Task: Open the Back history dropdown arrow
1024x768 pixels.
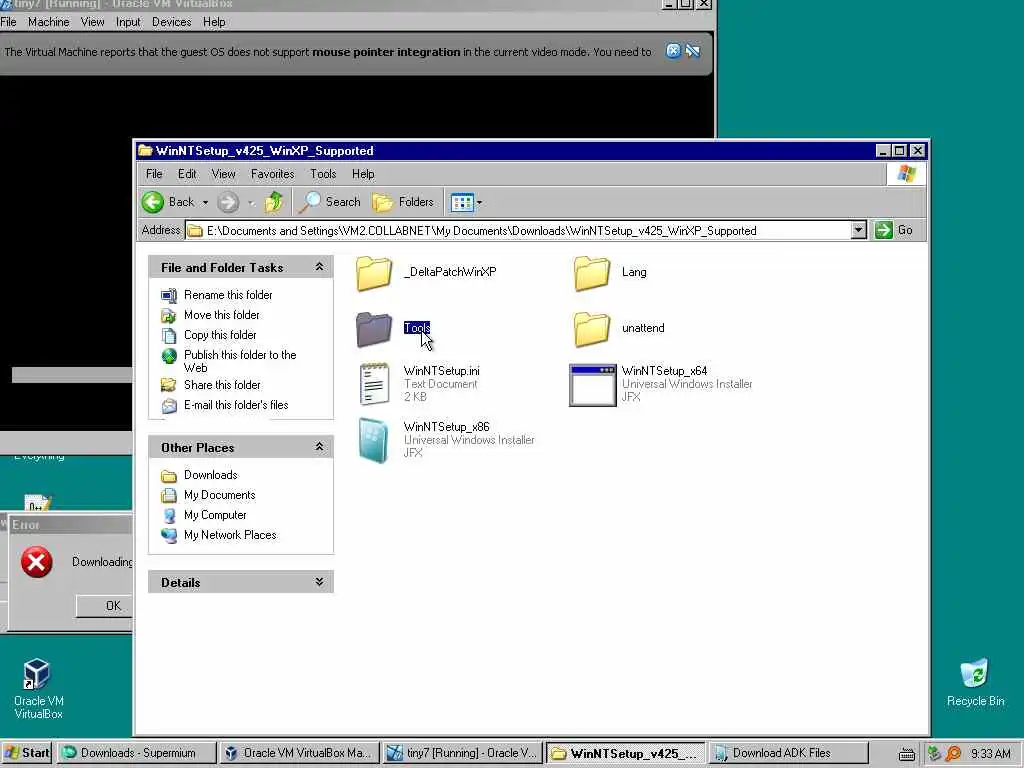Action: tap(205, 202)
